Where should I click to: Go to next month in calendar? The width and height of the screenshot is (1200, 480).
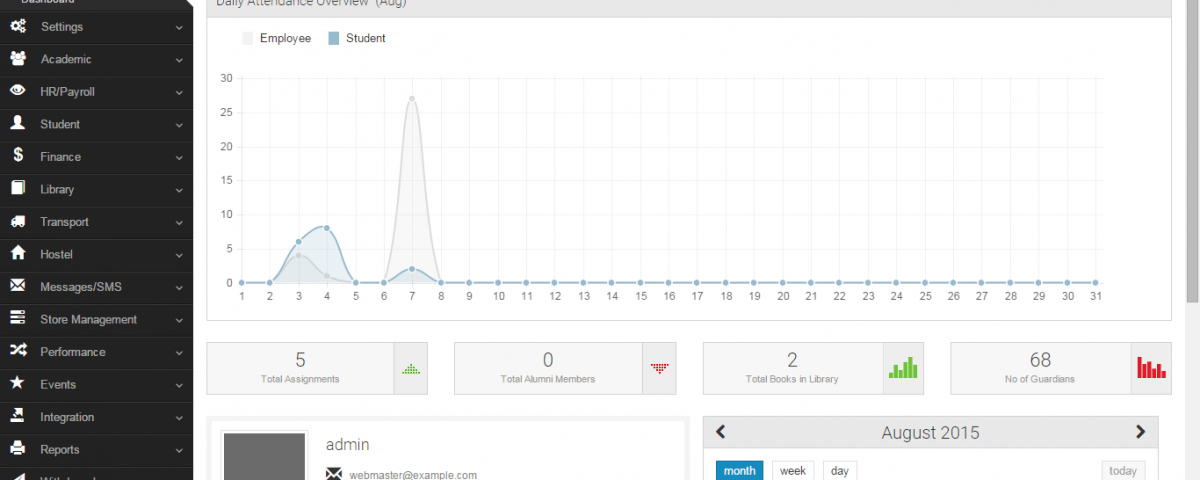click(x=1140, y=432)
